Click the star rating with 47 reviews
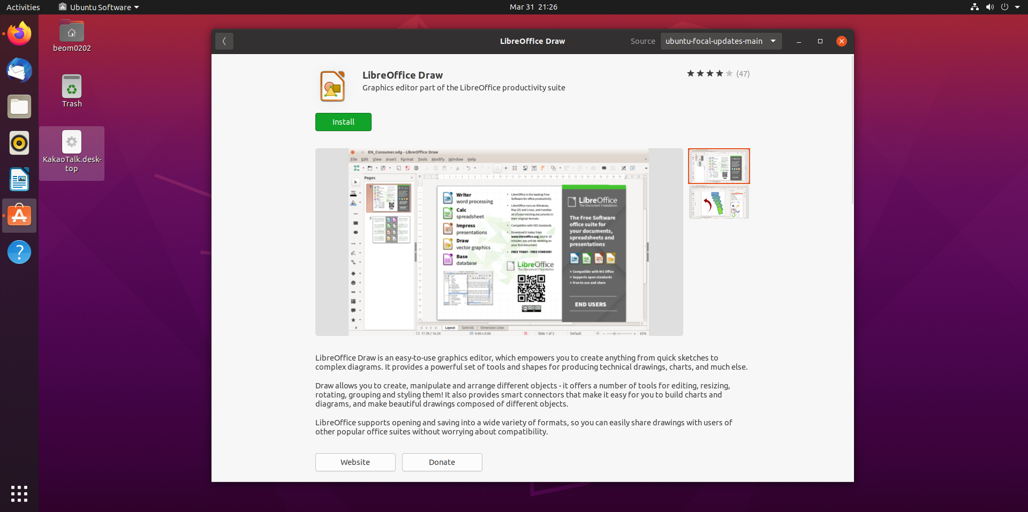Image resolution: width=1028 pixels, height=512 pixels. (718, 74)
